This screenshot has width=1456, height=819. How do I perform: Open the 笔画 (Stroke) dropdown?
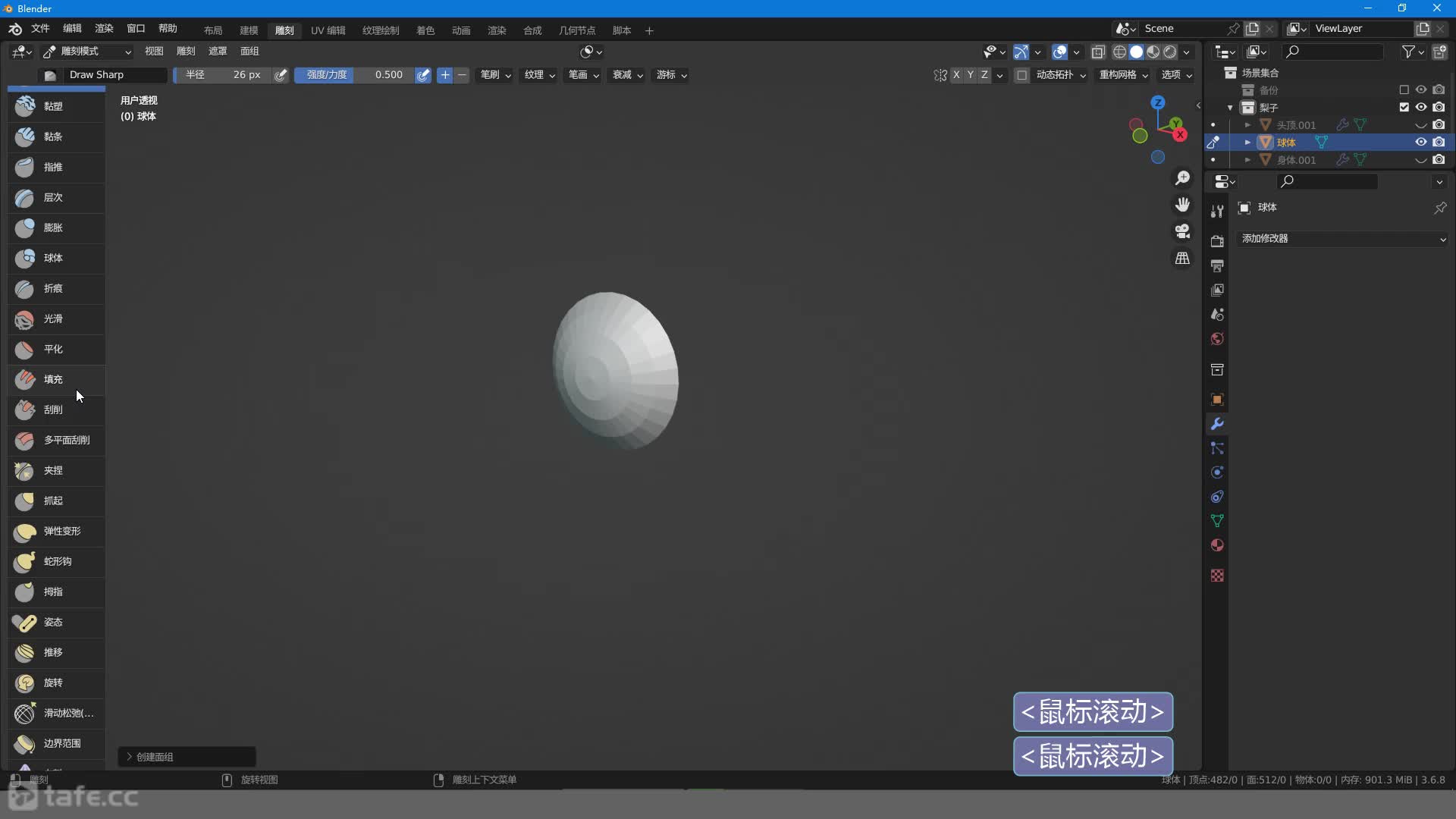coord(584,75)
